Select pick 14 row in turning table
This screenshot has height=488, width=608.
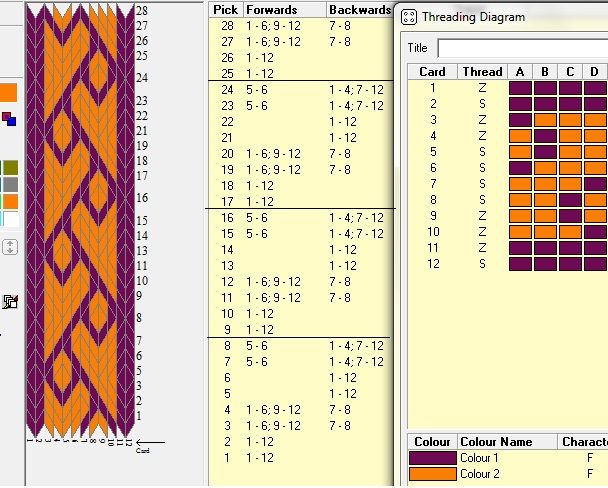click(301, 250)
